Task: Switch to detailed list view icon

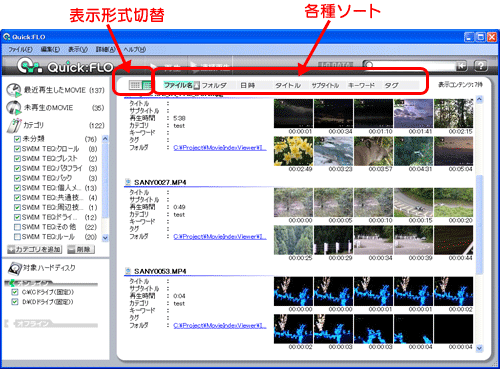Action: pyautogui.click(x=147, y=85)
